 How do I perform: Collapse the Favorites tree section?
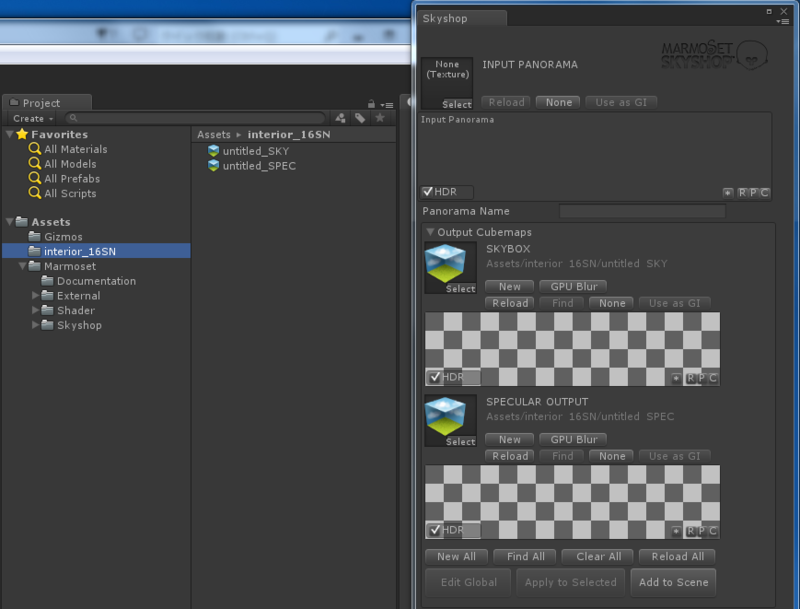point(10,134)
